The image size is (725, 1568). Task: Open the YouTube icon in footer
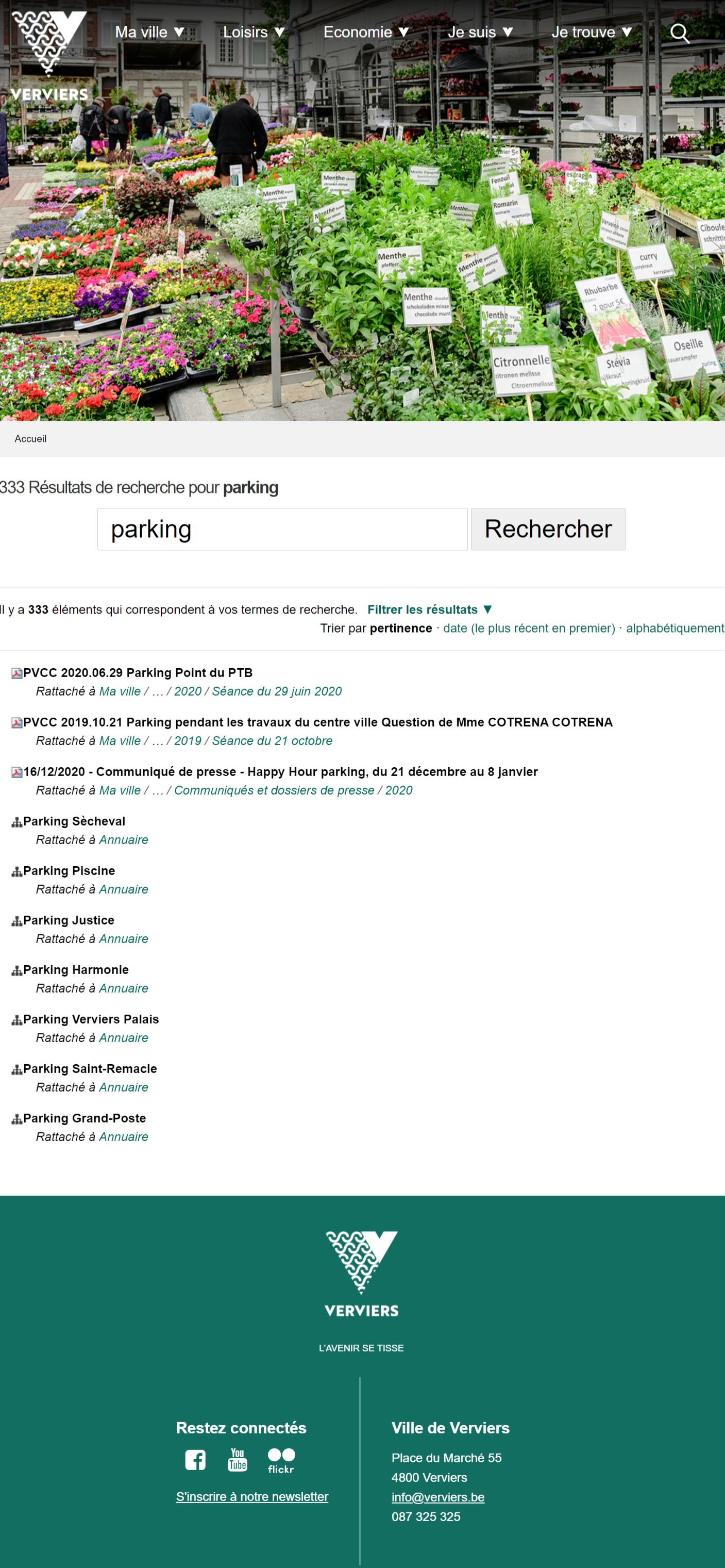pos(237,1460)
